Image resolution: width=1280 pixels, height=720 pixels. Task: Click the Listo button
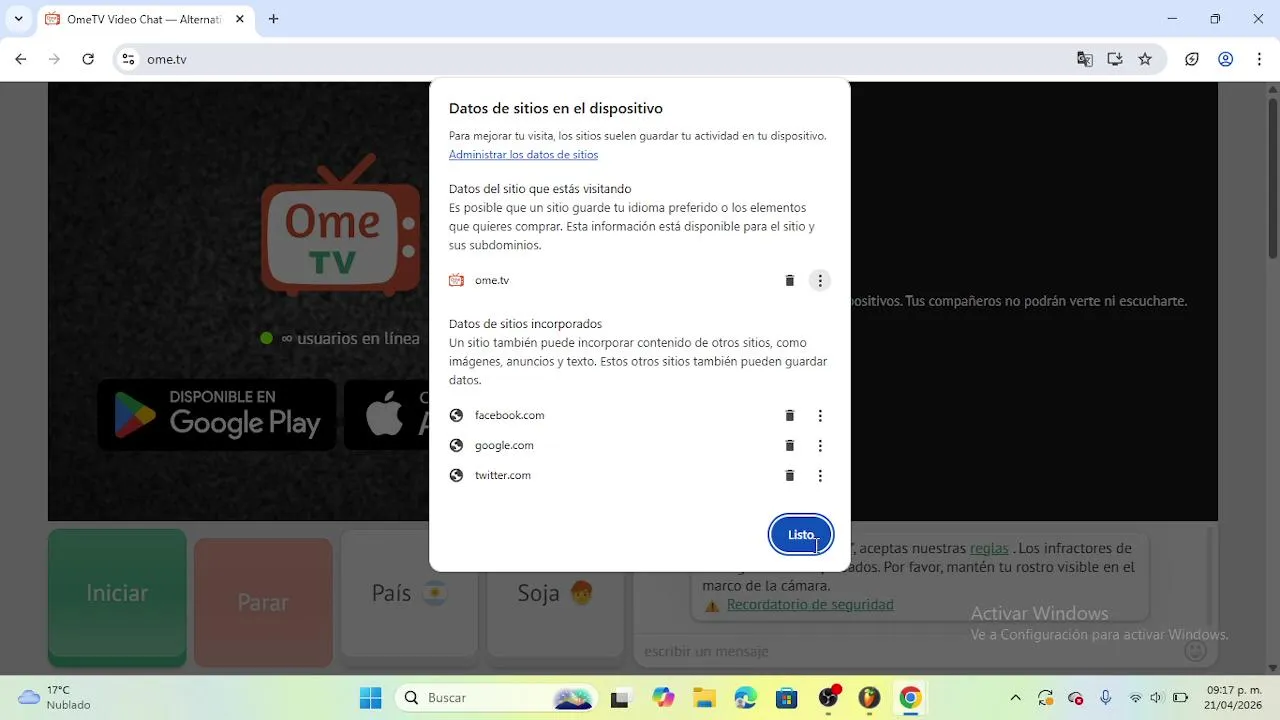tap(801, 535)
